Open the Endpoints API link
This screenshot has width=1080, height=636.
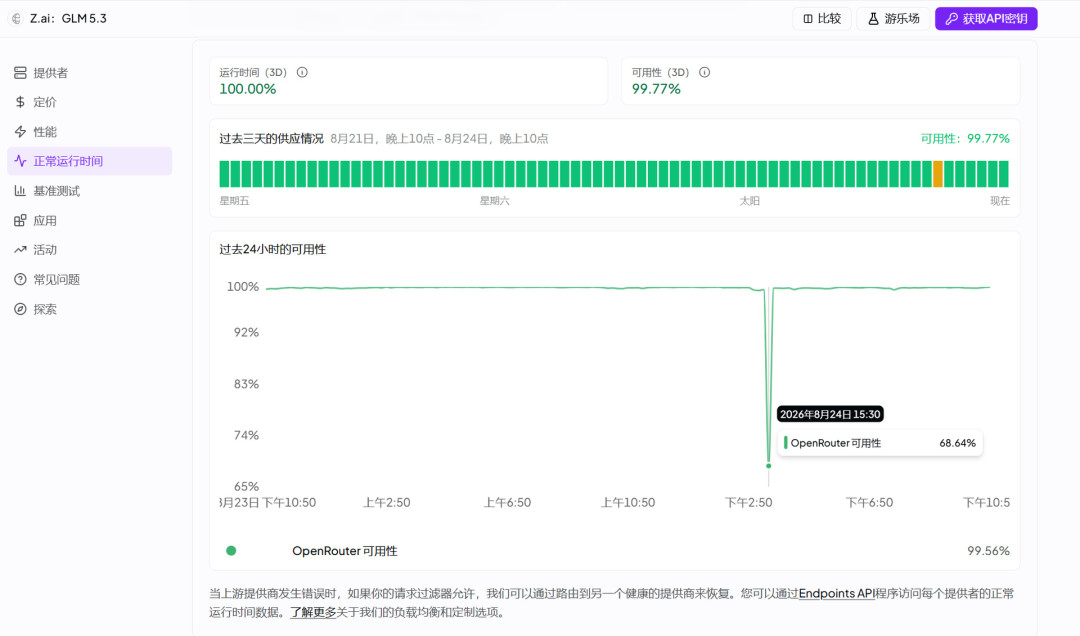(x=837, y=593)
